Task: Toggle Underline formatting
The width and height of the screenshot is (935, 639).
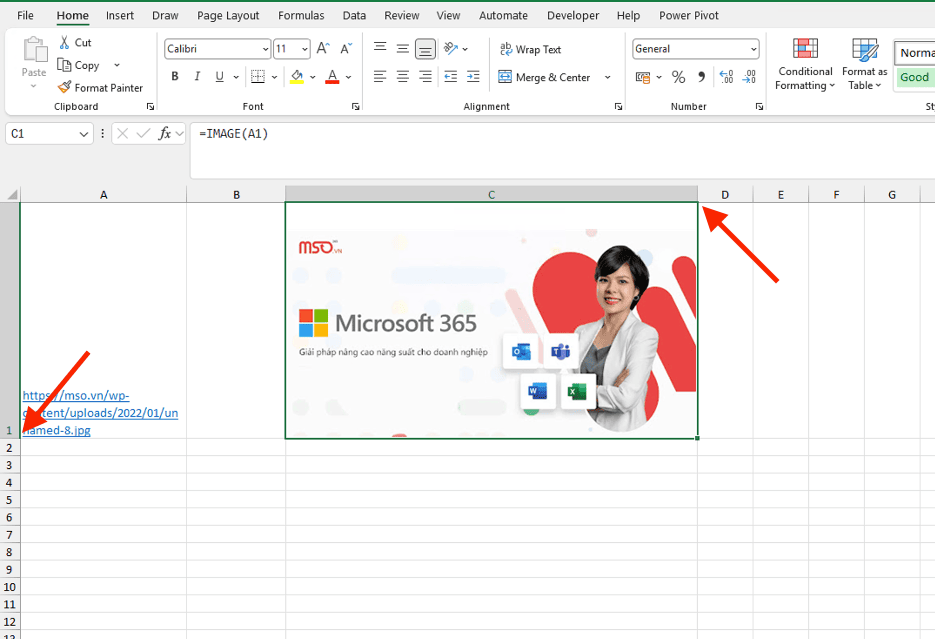Action: point(219,76)
